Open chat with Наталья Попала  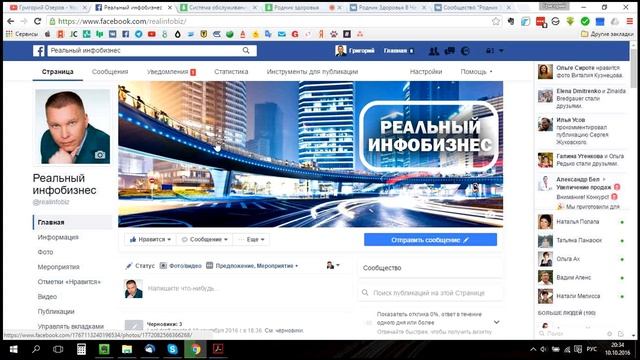[581, 222]
